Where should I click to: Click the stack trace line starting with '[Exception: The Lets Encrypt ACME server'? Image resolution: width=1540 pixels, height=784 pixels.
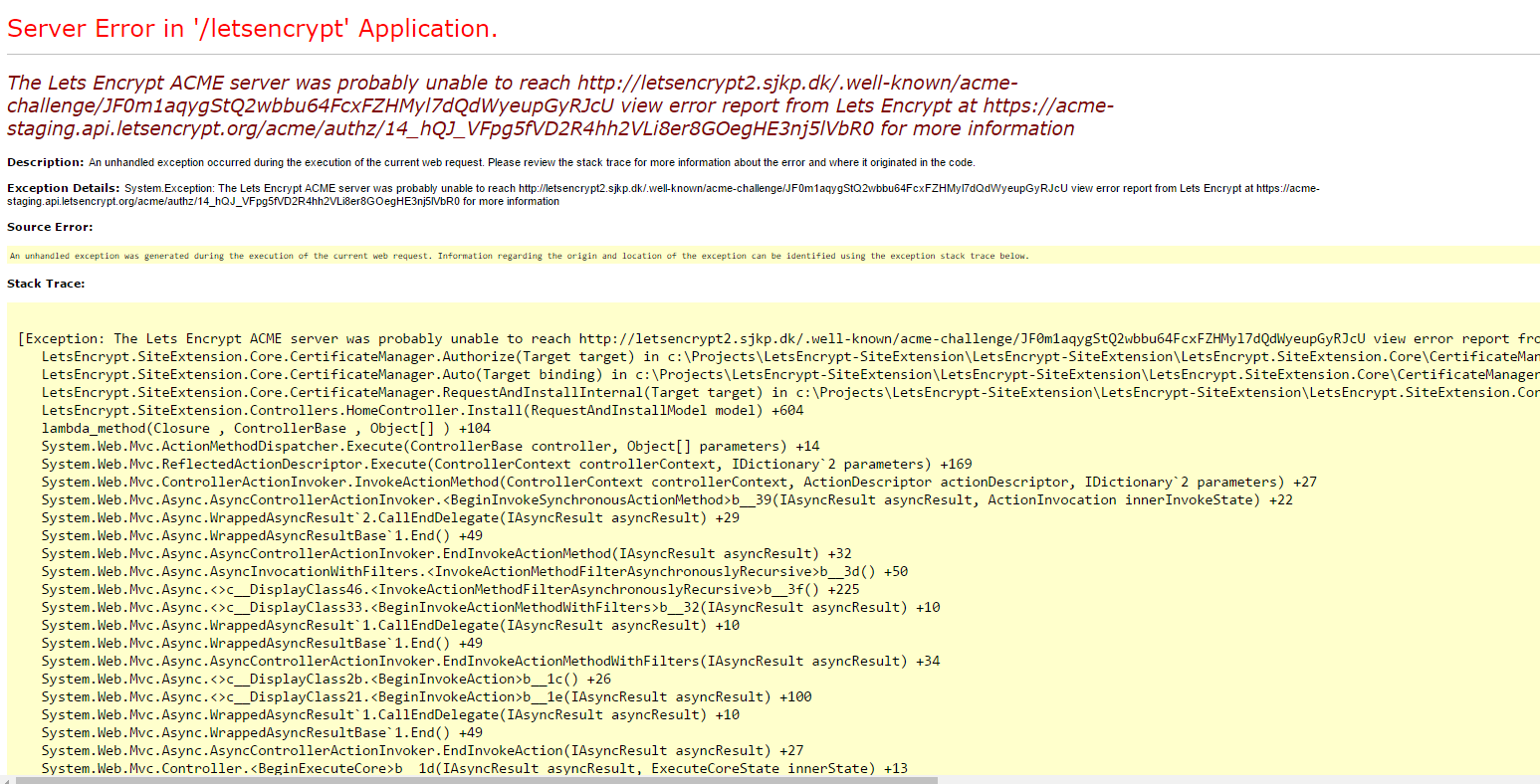[x=778, y=338]
